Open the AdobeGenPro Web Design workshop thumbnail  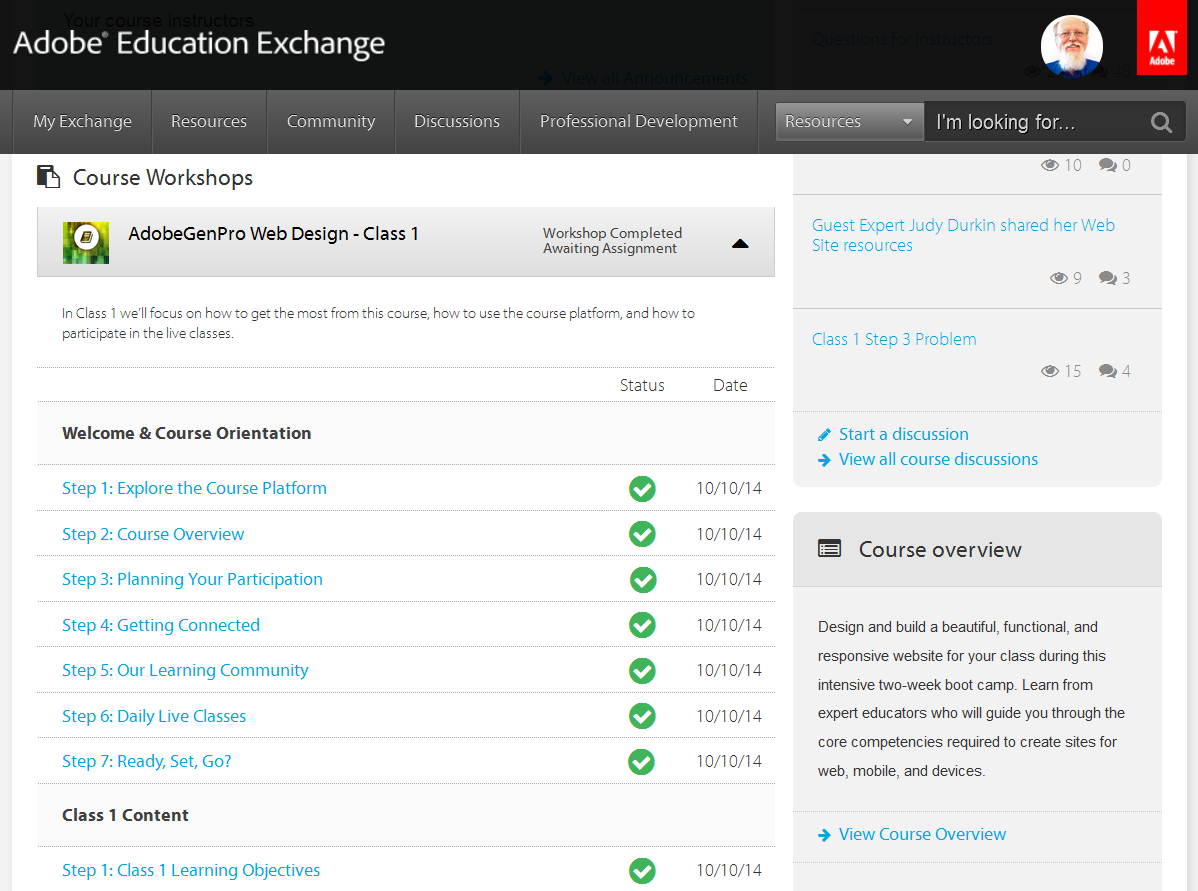(x=86, y=242)
